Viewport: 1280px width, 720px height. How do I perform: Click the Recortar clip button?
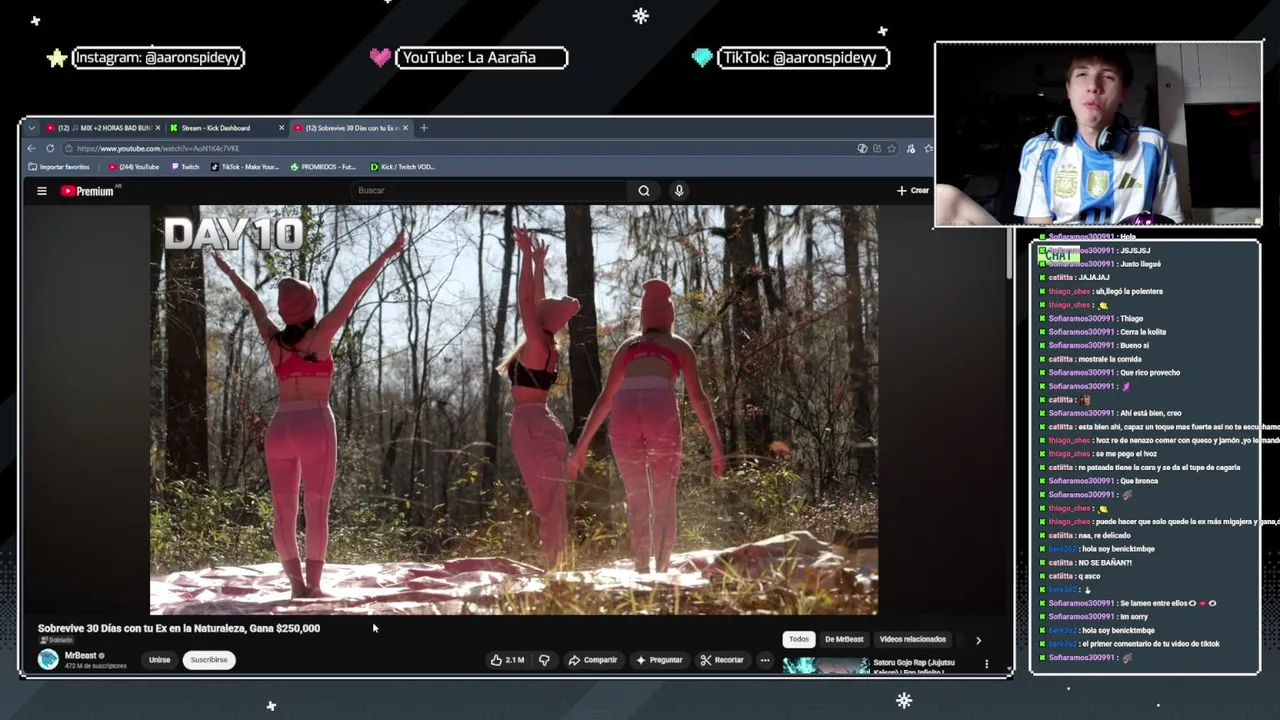click(722, 660)
